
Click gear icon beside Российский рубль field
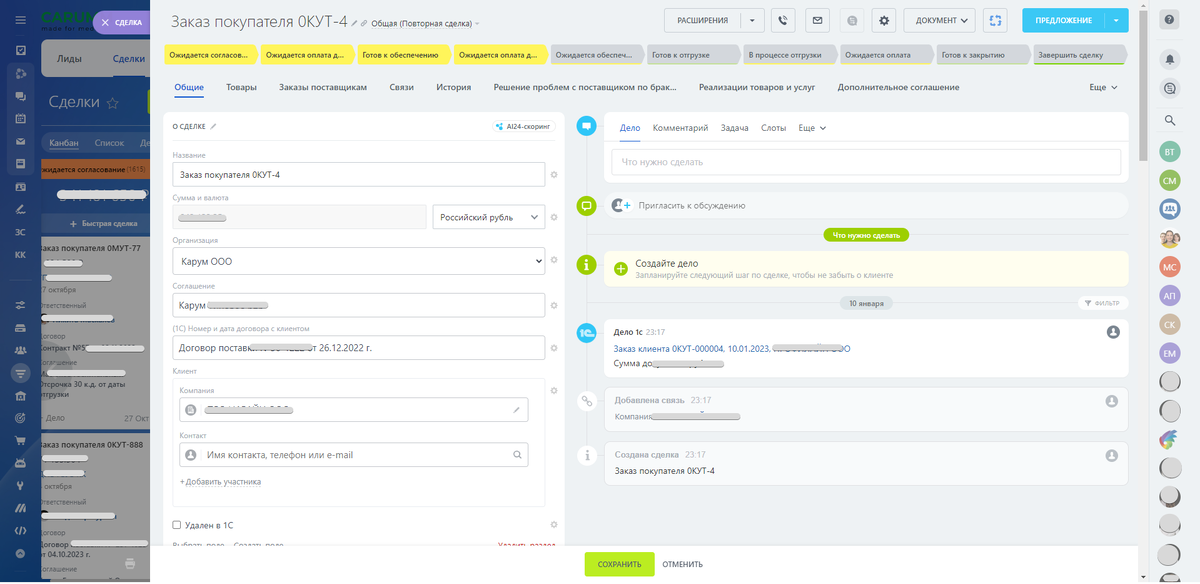[554, 217]
